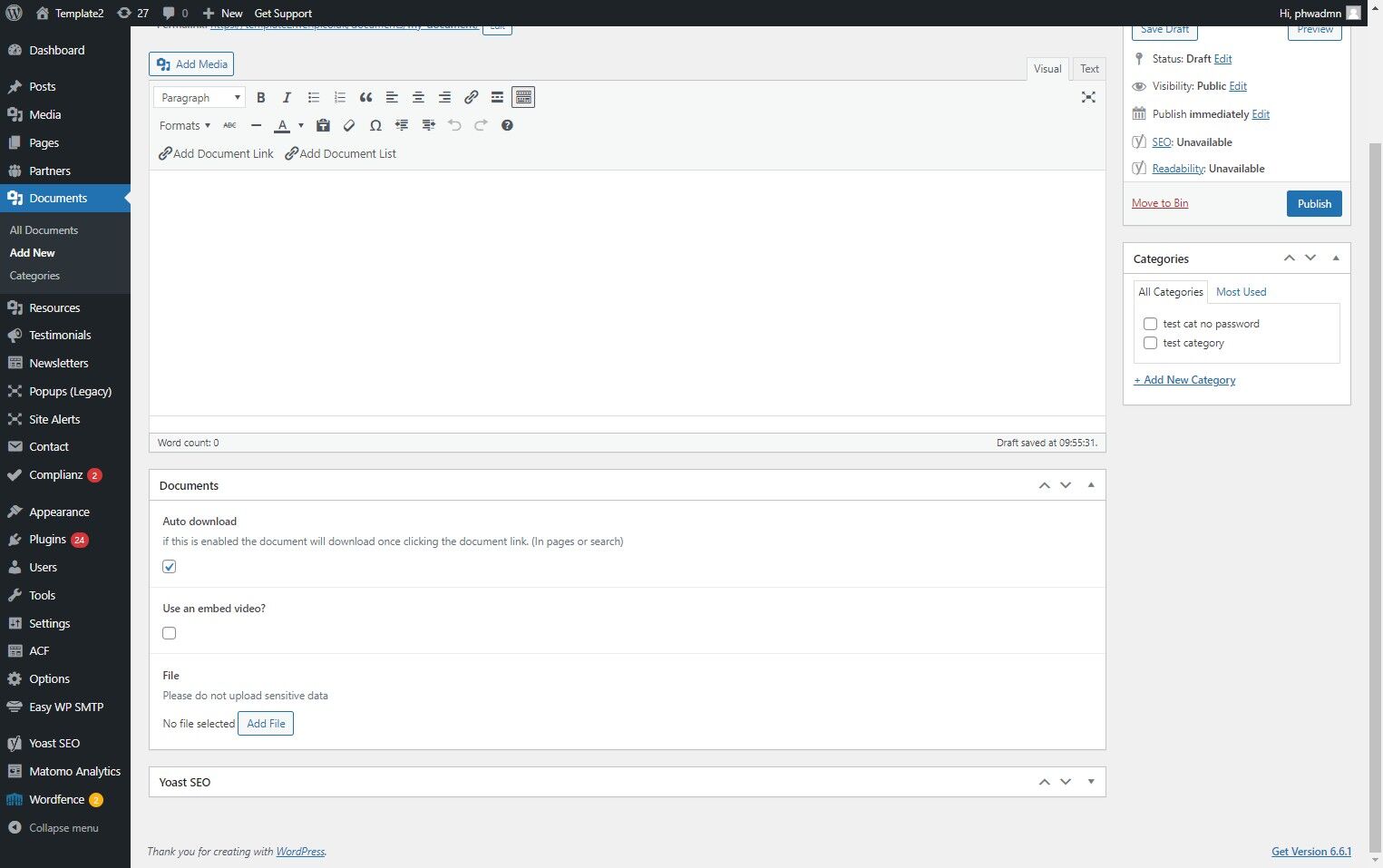This screenshot has width=1383, height=868.
Task: Collapse the Categories panel
Action: (1336, 258)
